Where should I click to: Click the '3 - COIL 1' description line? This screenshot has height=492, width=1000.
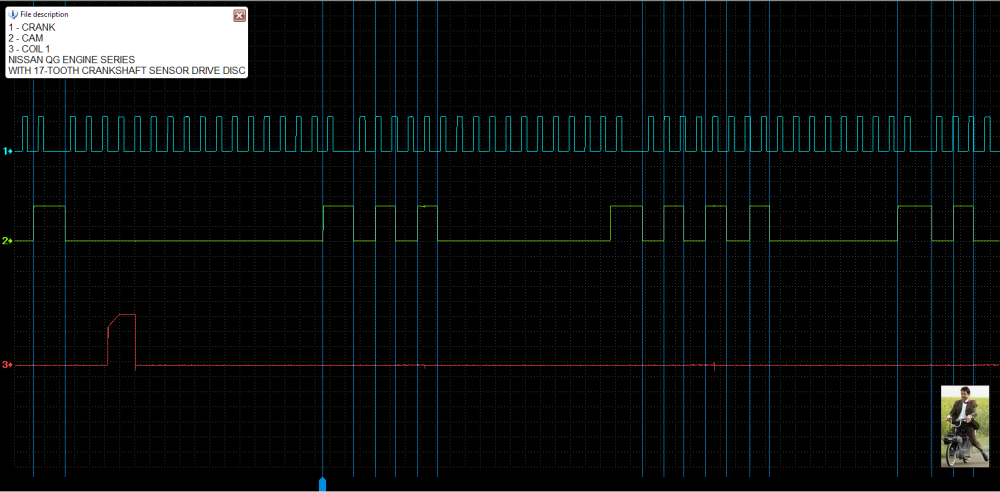[x=32, y=49]
